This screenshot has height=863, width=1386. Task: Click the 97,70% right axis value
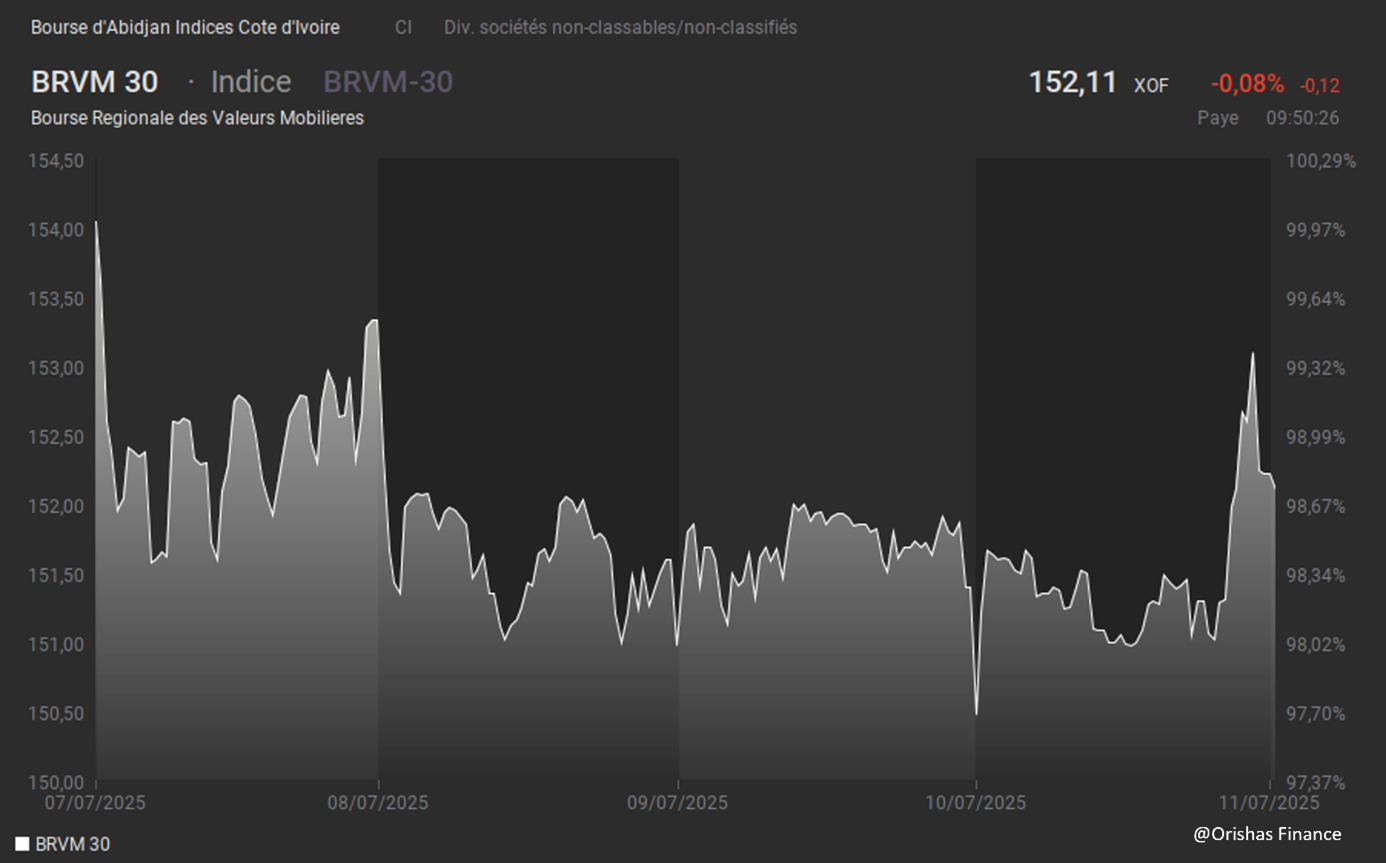pyautogui.click(x=1316, y=713)
